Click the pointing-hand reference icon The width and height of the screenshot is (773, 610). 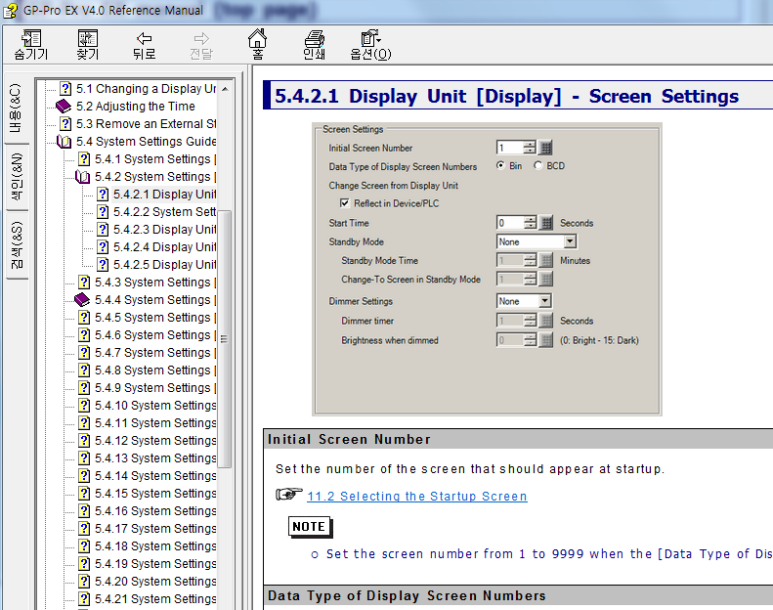point(289,493)
